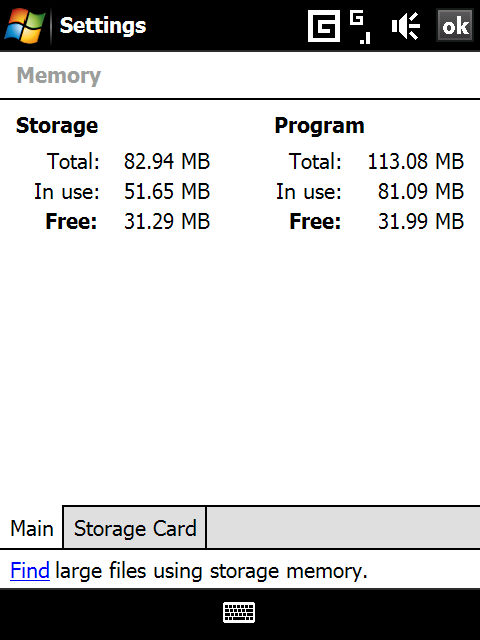This screenshot has width=480, height=640.
Task: Tap Program in use value 81.09 MB
Action: [421, 191]
